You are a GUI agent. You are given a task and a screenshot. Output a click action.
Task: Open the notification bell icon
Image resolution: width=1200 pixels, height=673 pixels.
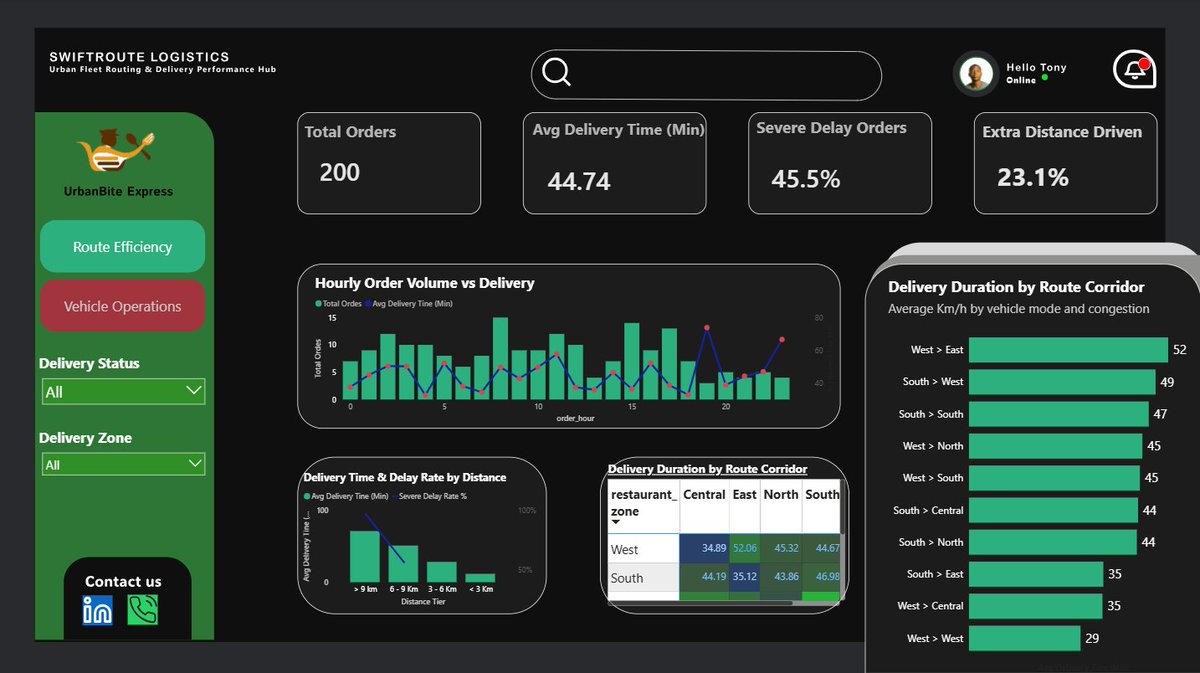1135,70
